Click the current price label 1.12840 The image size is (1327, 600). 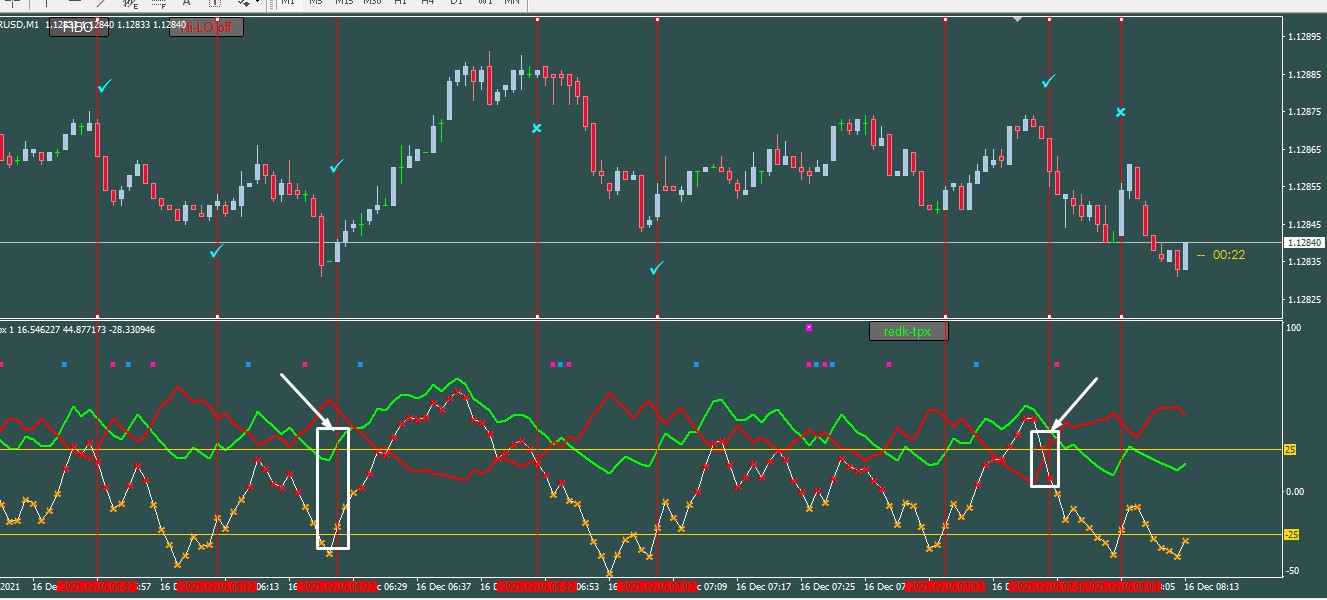[x=1302, y=243]
